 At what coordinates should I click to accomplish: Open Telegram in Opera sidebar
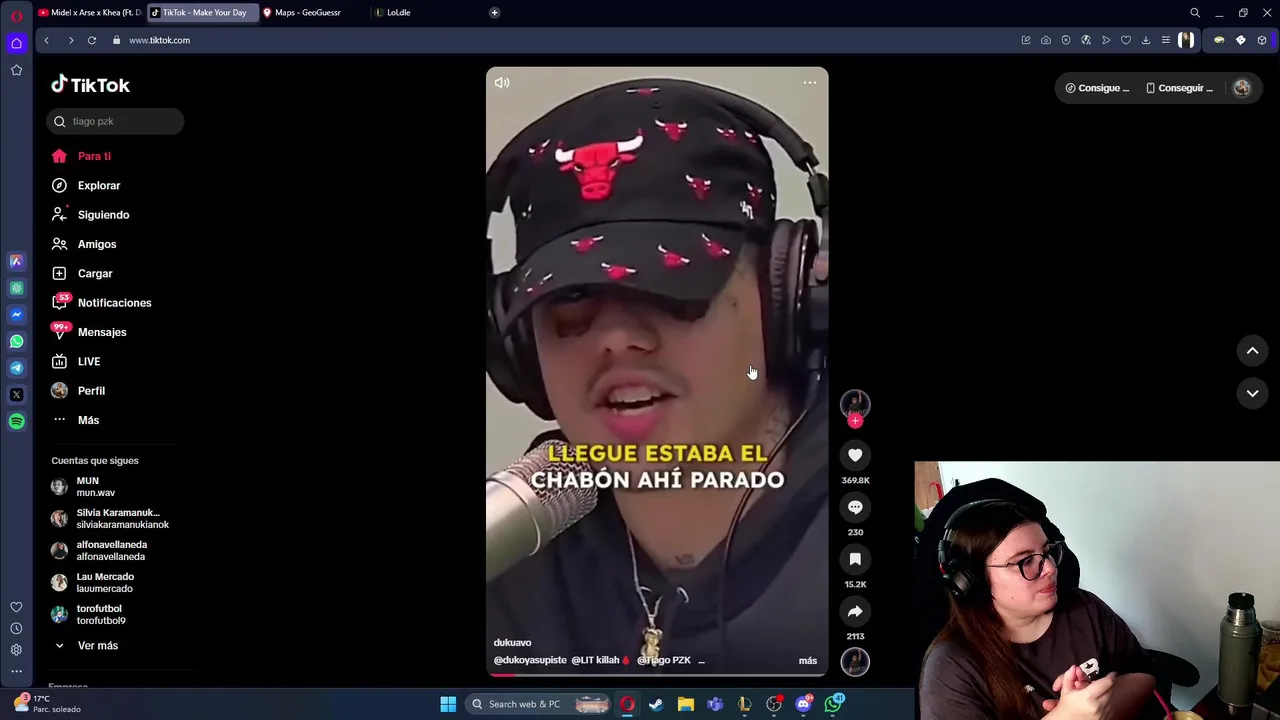click(x=16, y=368)
